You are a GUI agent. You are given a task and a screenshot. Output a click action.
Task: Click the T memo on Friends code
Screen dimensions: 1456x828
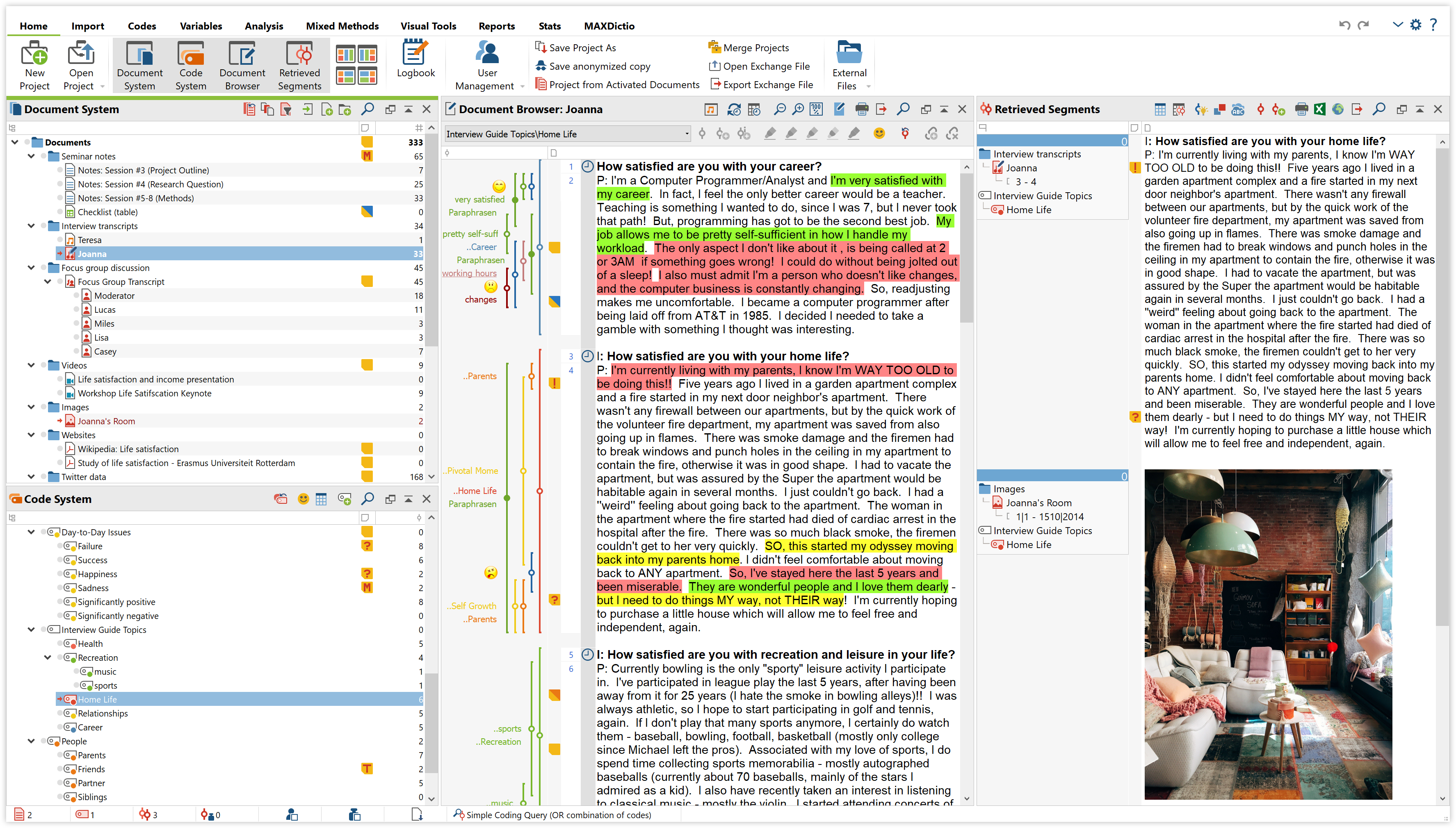pos(367,769)
